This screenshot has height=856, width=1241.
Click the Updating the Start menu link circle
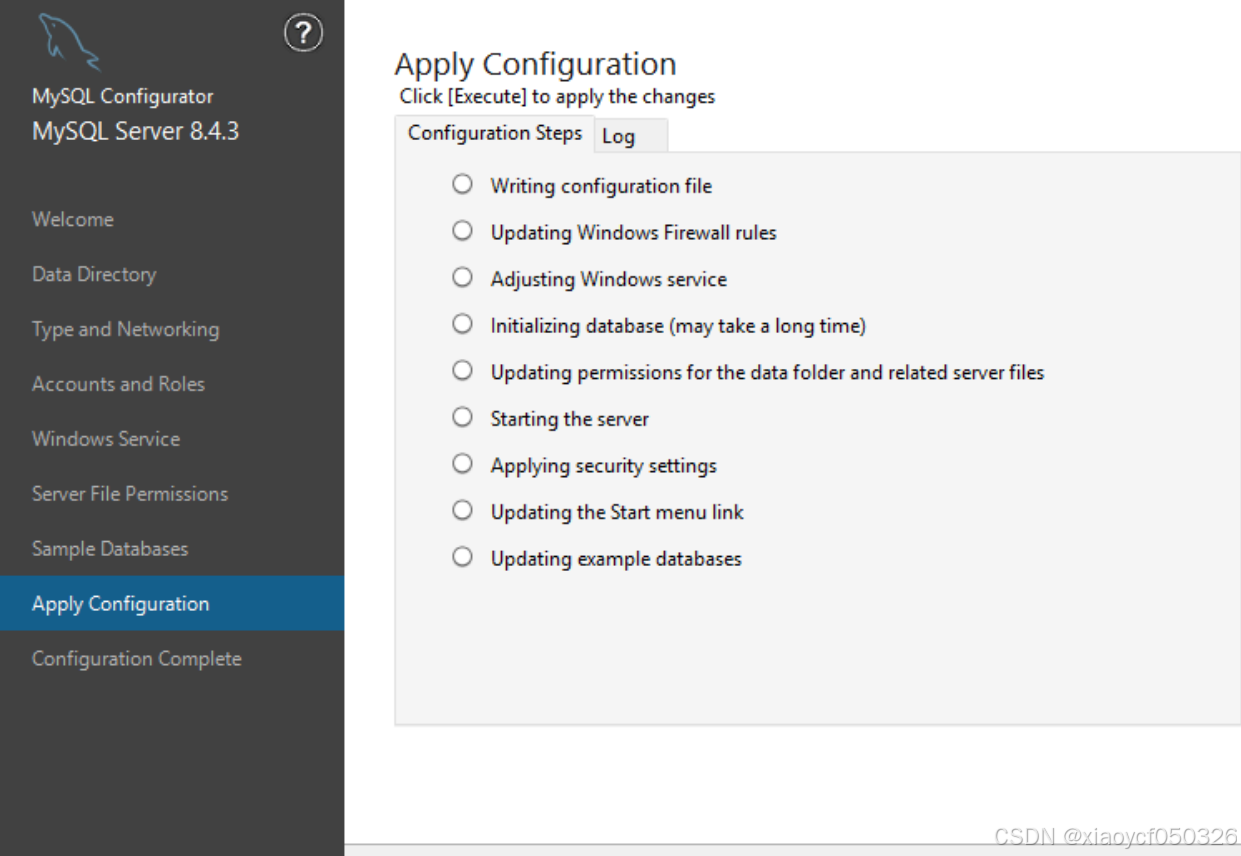point(462,510)
